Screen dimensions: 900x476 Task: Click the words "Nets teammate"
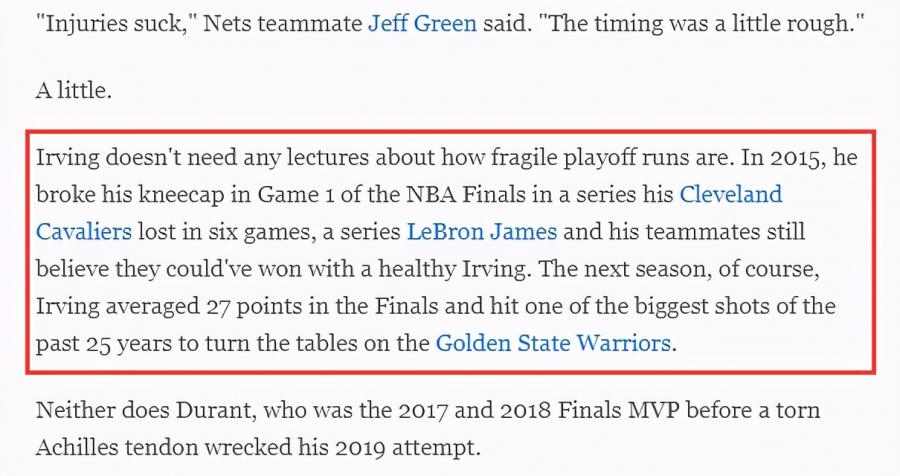281,23
